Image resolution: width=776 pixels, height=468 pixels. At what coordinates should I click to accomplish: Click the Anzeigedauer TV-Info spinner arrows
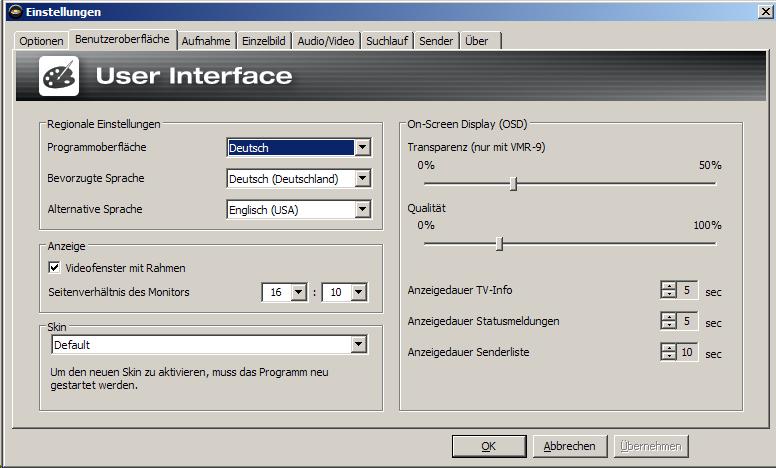pos(669,291)
